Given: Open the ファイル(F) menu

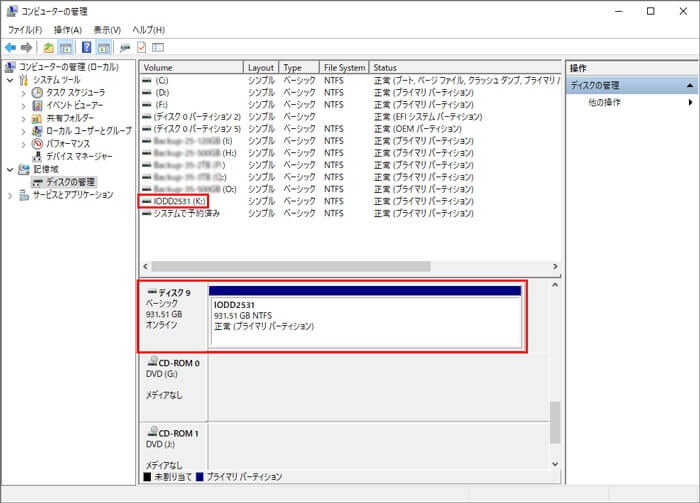Looking at the screenshot, I should click(25, 30).
